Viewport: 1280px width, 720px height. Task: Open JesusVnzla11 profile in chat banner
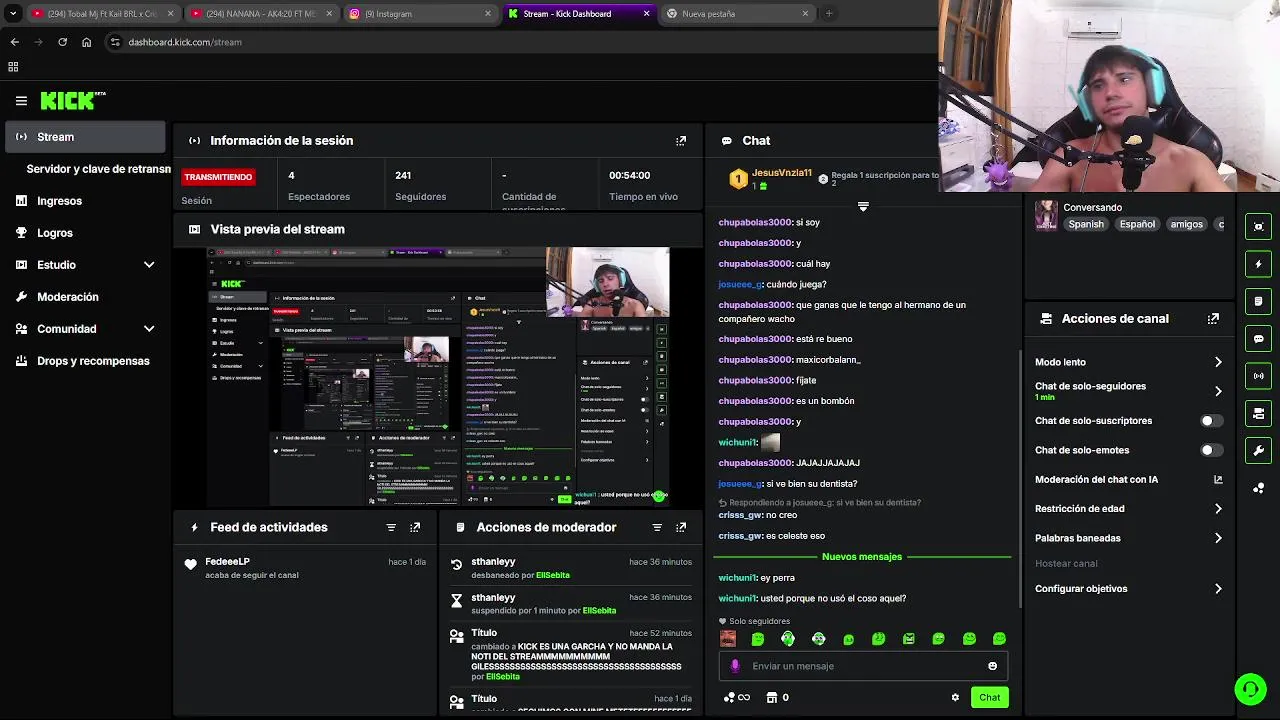781,173
